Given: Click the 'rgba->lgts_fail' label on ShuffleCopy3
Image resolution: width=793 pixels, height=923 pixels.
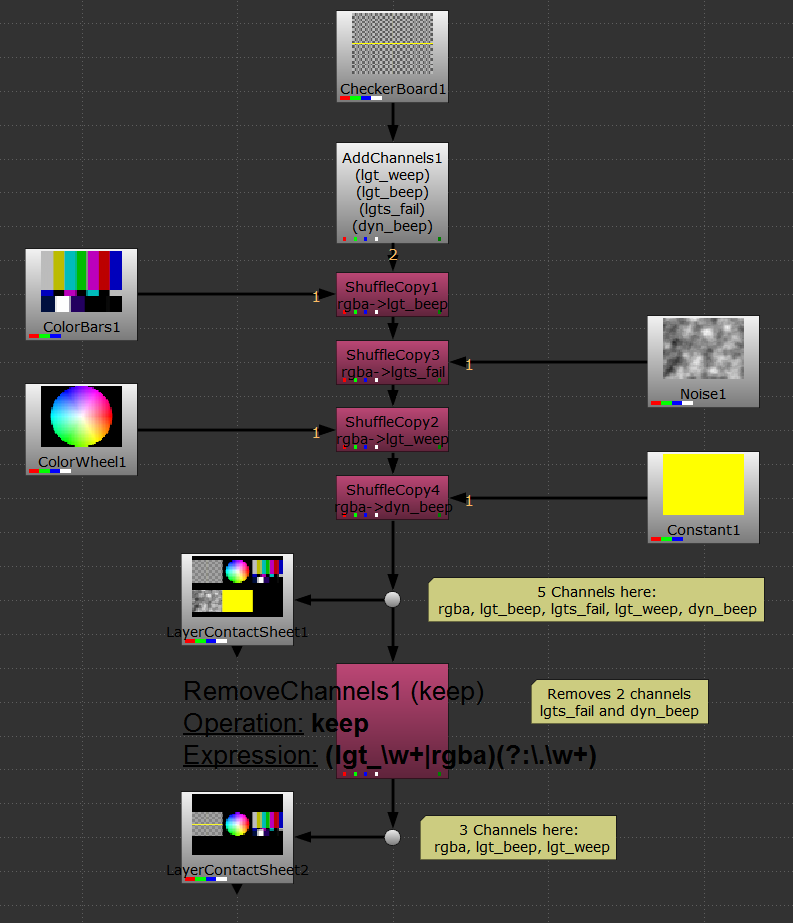Looking at the screenshot, I should click(393, 372).
